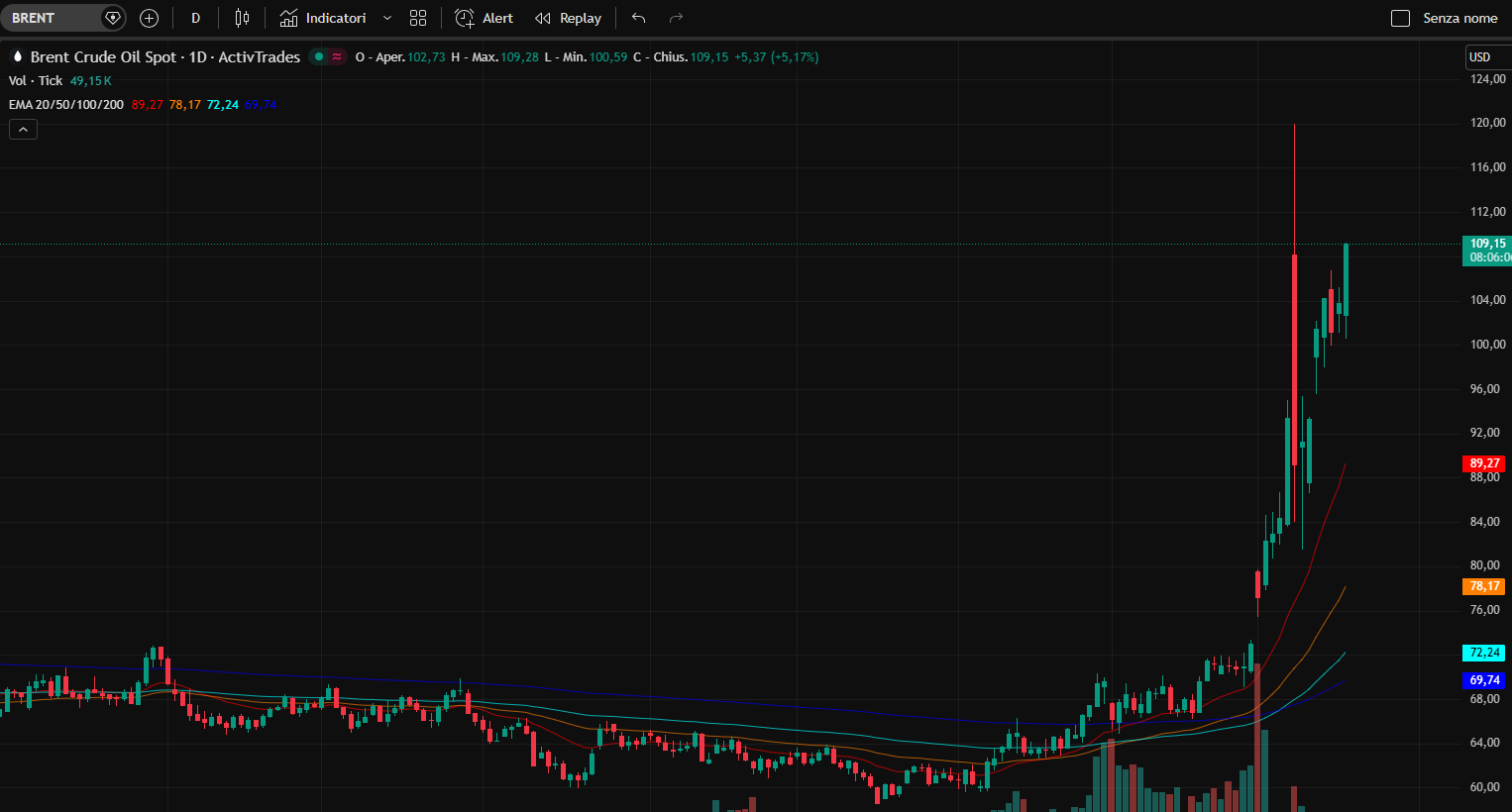Image resolution: width=1512 pixels, height=812 pixels.
Task: Add a comparison symbol with the plus-circle icon
Action: coord(149,18)
